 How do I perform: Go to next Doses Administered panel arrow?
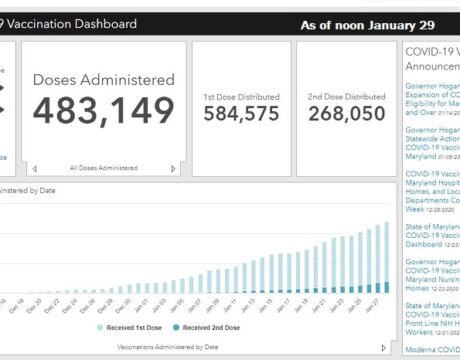(173, 169)
